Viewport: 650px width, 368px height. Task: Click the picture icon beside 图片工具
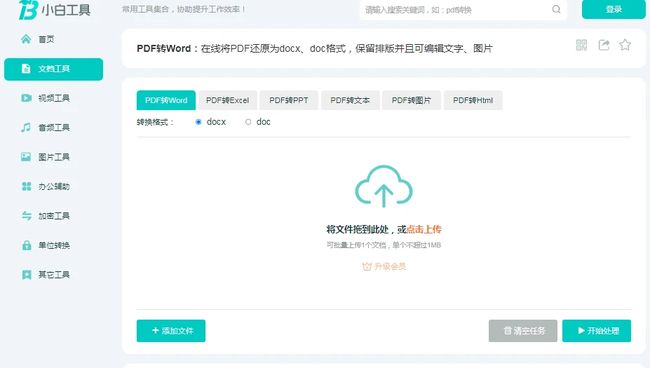26,157
